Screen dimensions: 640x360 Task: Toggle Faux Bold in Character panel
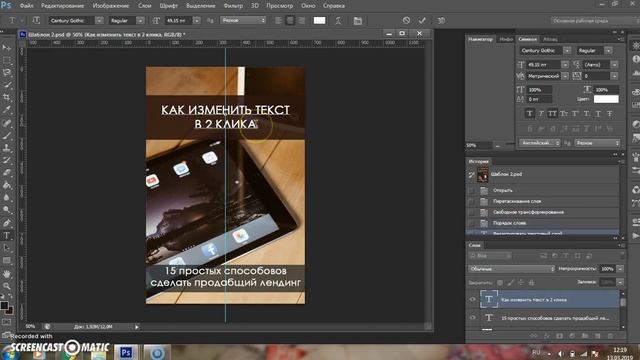click(529, 113)
